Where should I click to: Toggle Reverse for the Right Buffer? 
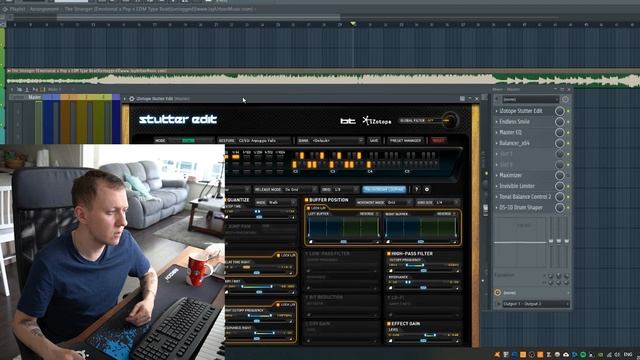[446, 214]
